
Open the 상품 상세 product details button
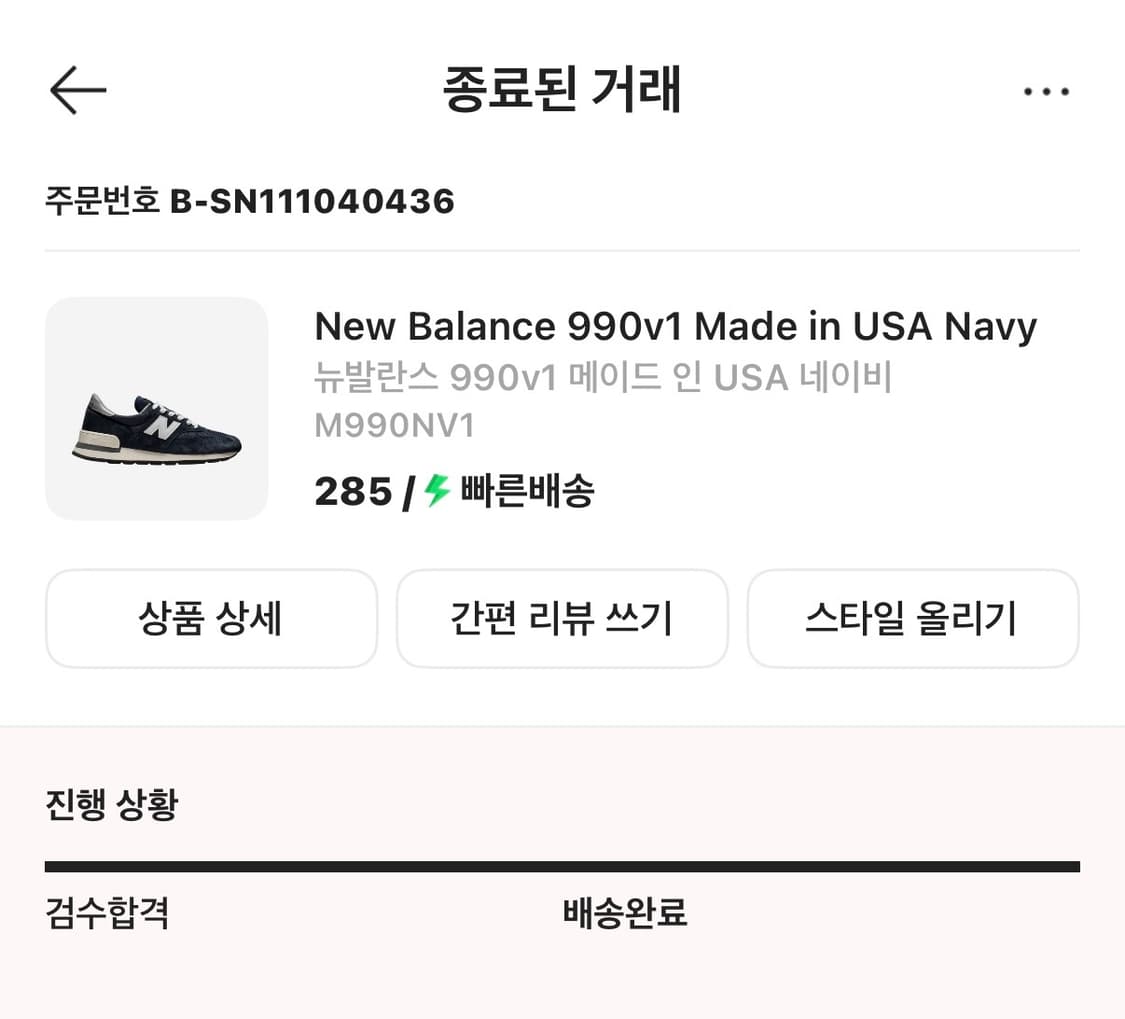[211, 618]
